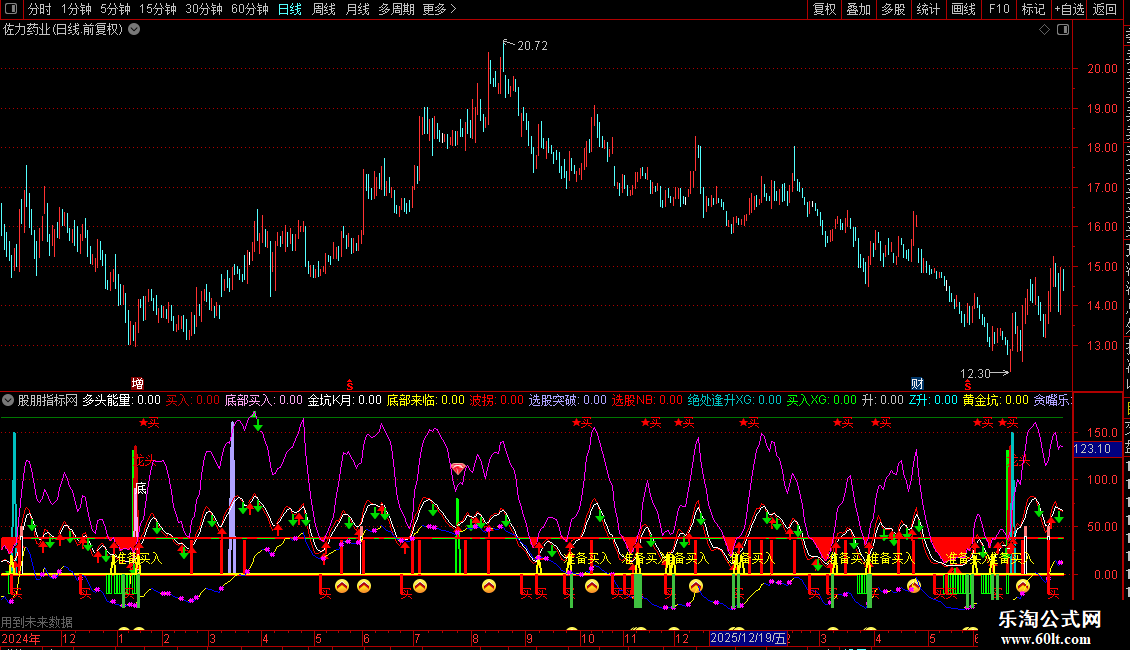Screen dimensions: 1130x650
Task: Select the 5分钟 period tab
Action: tap(115, 9)
